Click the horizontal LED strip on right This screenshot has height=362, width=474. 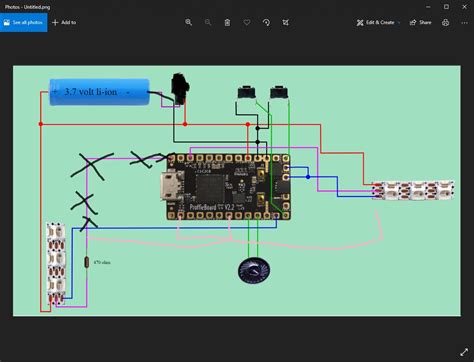[413, 190]
